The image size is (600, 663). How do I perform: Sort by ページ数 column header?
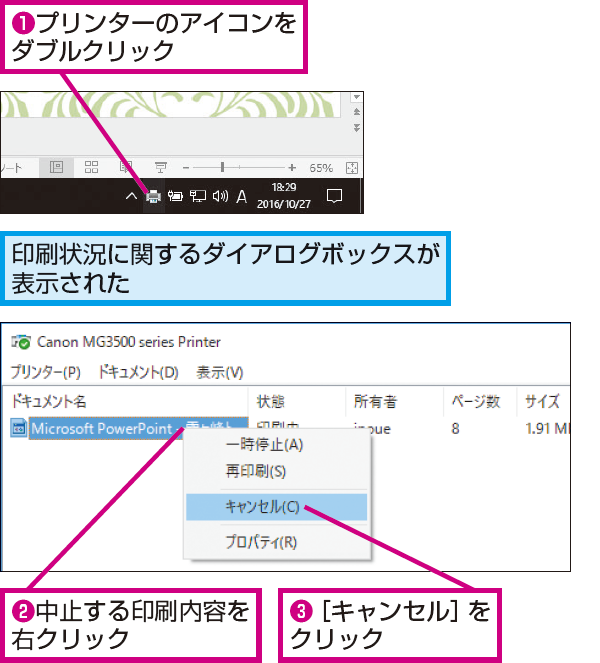point(480,401)
